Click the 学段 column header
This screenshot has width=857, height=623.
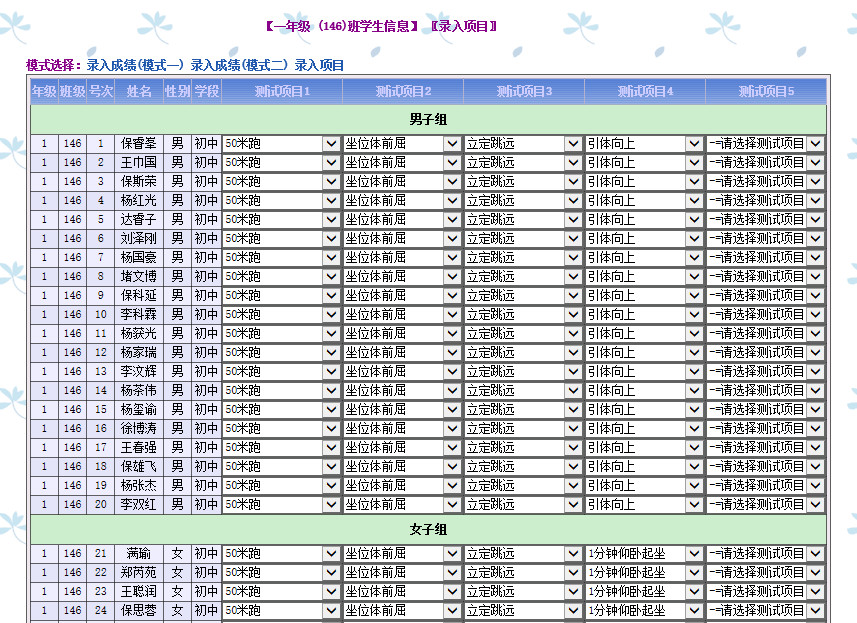207,91
